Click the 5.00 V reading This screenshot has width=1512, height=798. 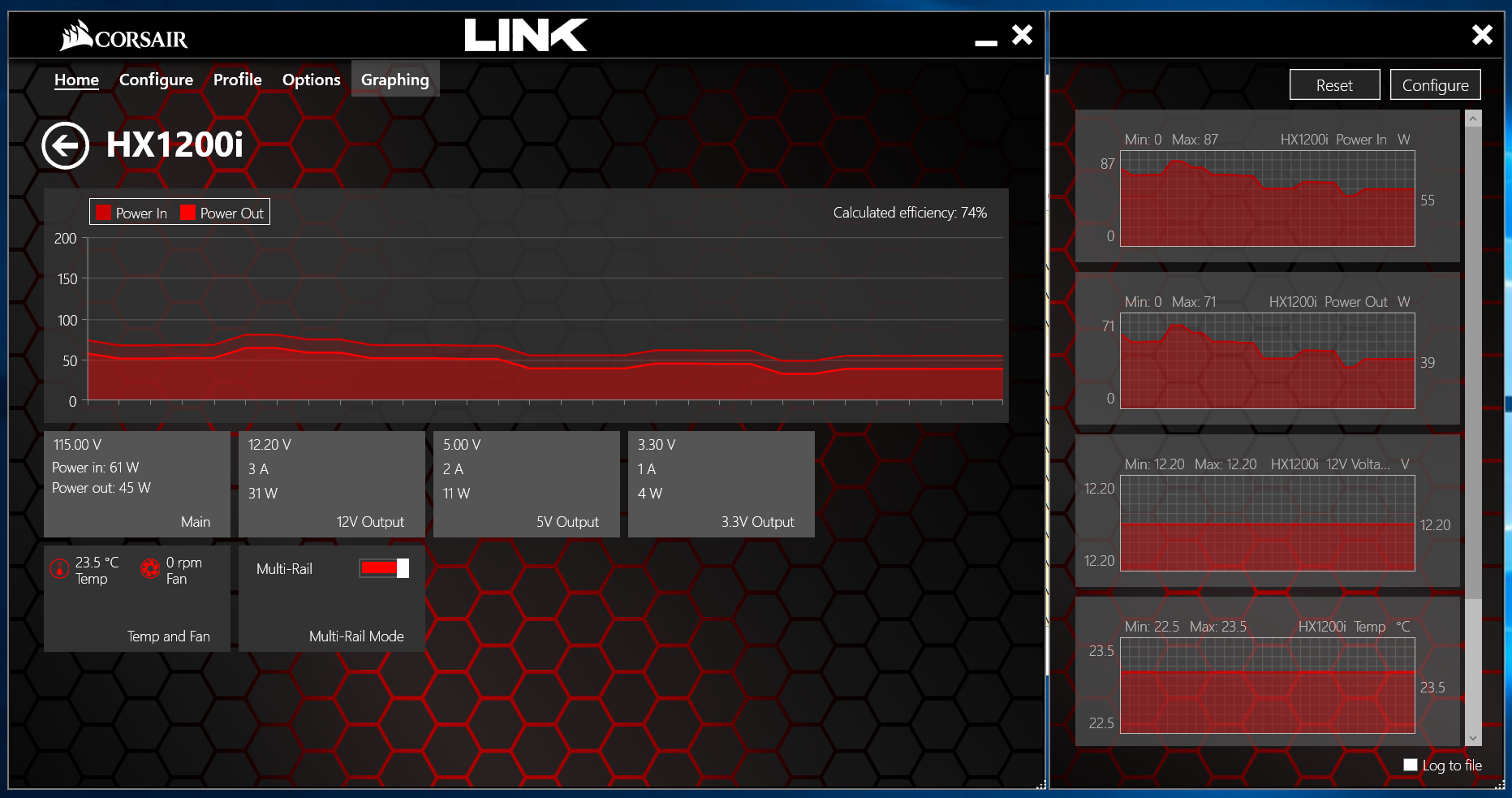[x=462, y=445]
